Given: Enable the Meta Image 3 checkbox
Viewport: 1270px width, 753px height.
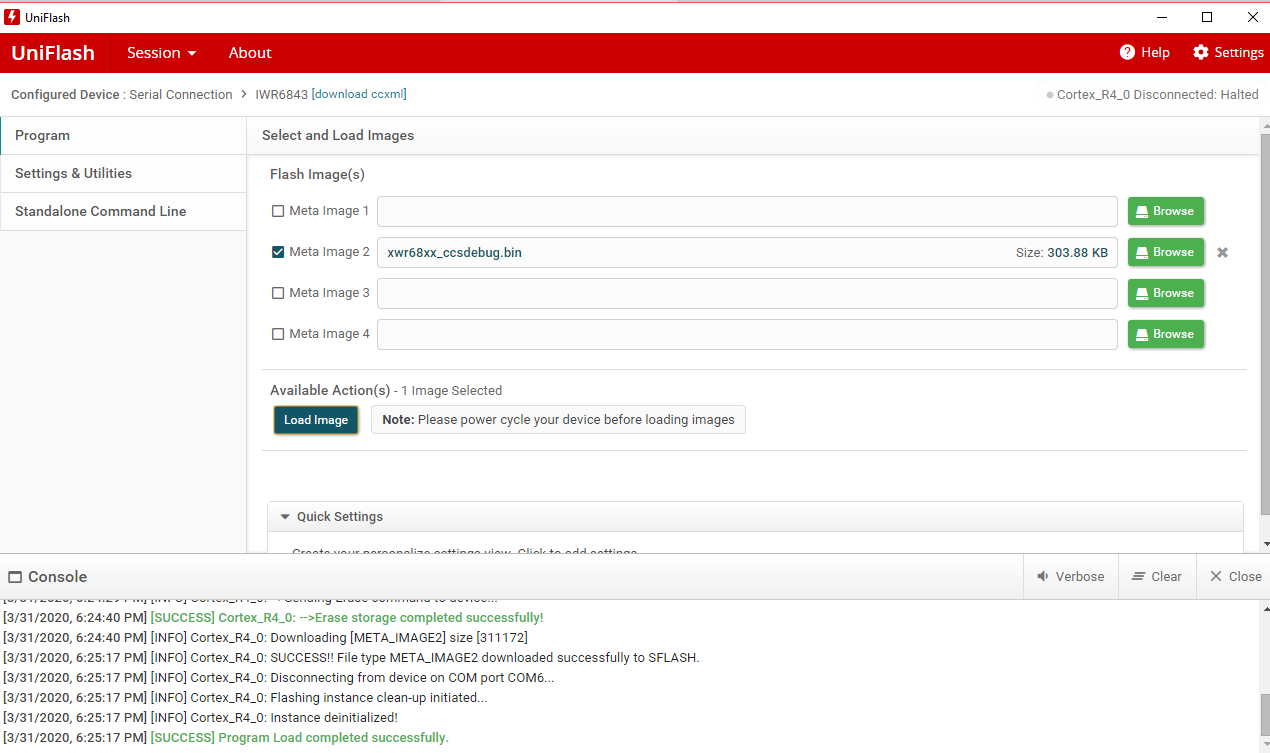Looking at the screenshot, I should pos(278,293).
